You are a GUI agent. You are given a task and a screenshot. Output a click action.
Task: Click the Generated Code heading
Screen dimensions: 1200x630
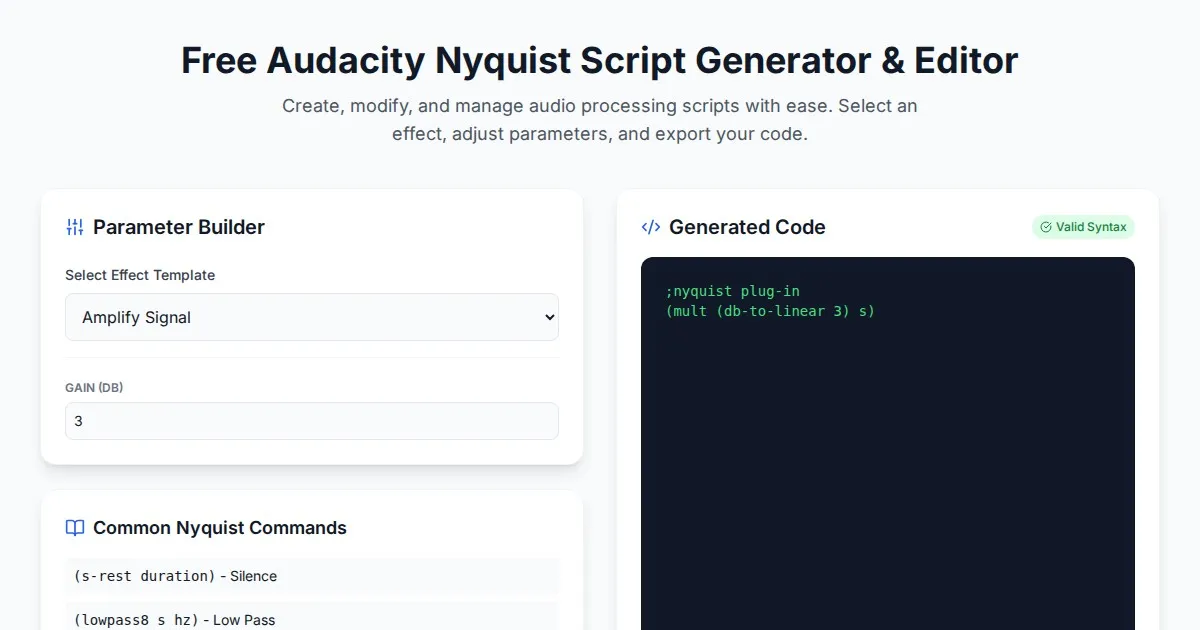click(747, 227)
